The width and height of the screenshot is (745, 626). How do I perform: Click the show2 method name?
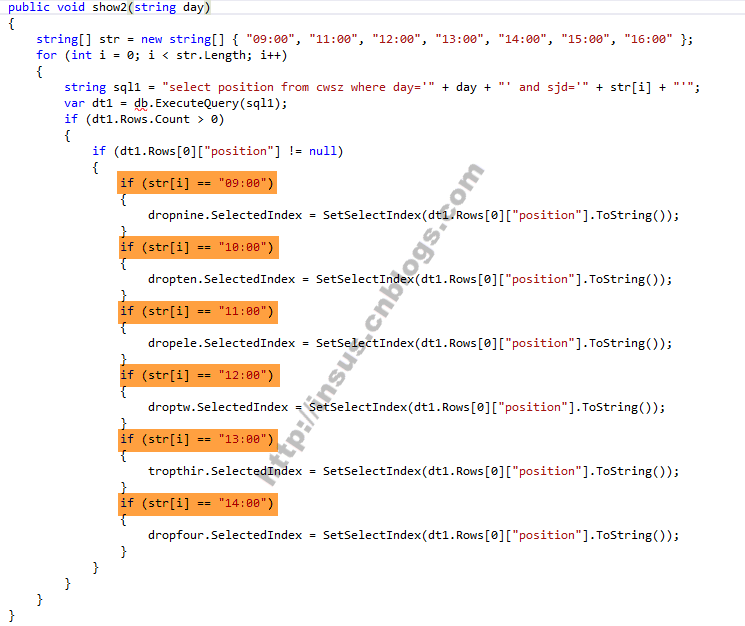point(109,7)
